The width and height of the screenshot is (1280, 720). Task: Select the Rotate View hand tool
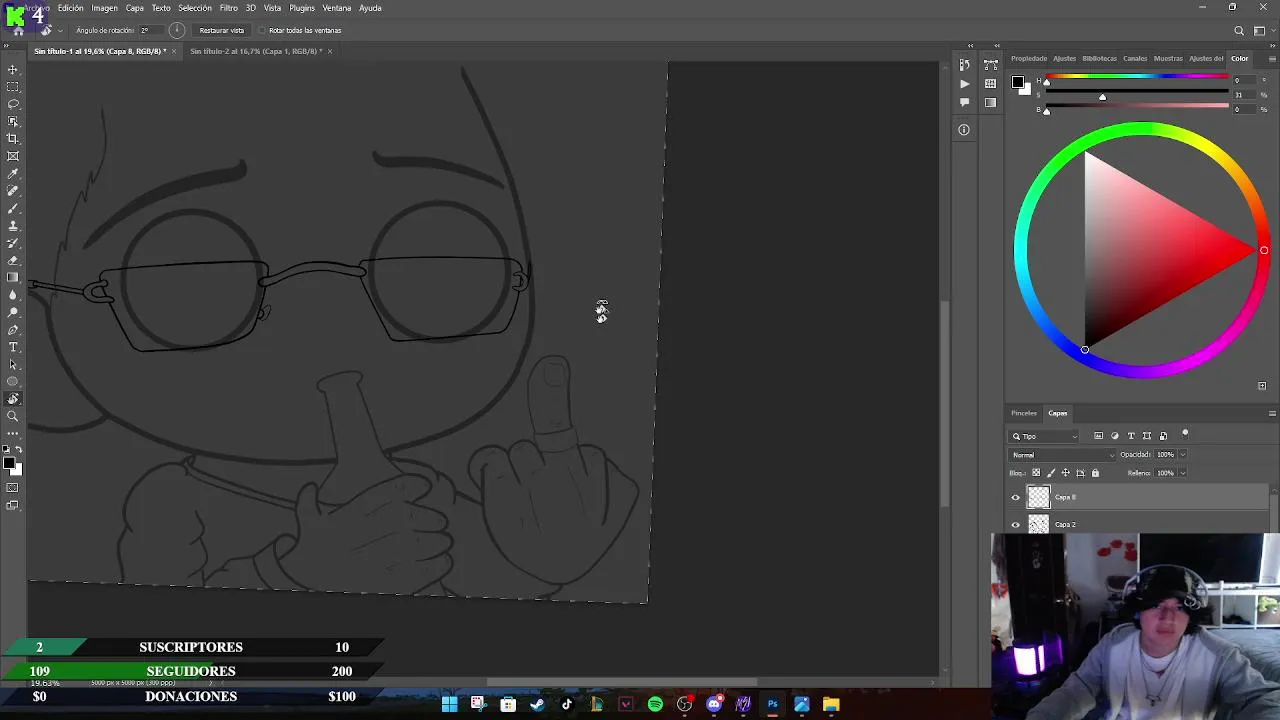(x=13, y=399)
